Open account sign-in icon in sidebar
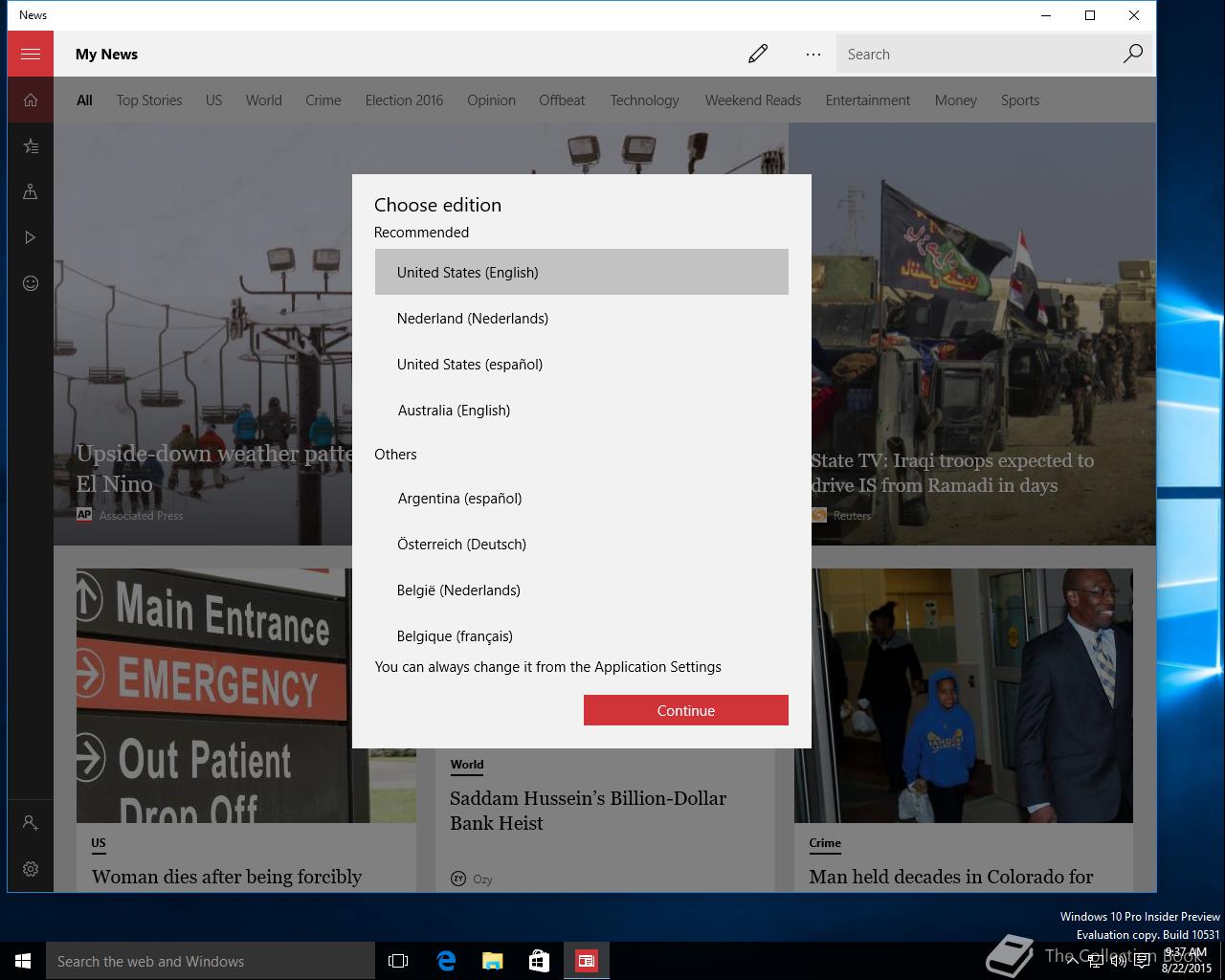The height and width of the screenshot is (980, 1225). pyautogui.click(x=31, y=823)
